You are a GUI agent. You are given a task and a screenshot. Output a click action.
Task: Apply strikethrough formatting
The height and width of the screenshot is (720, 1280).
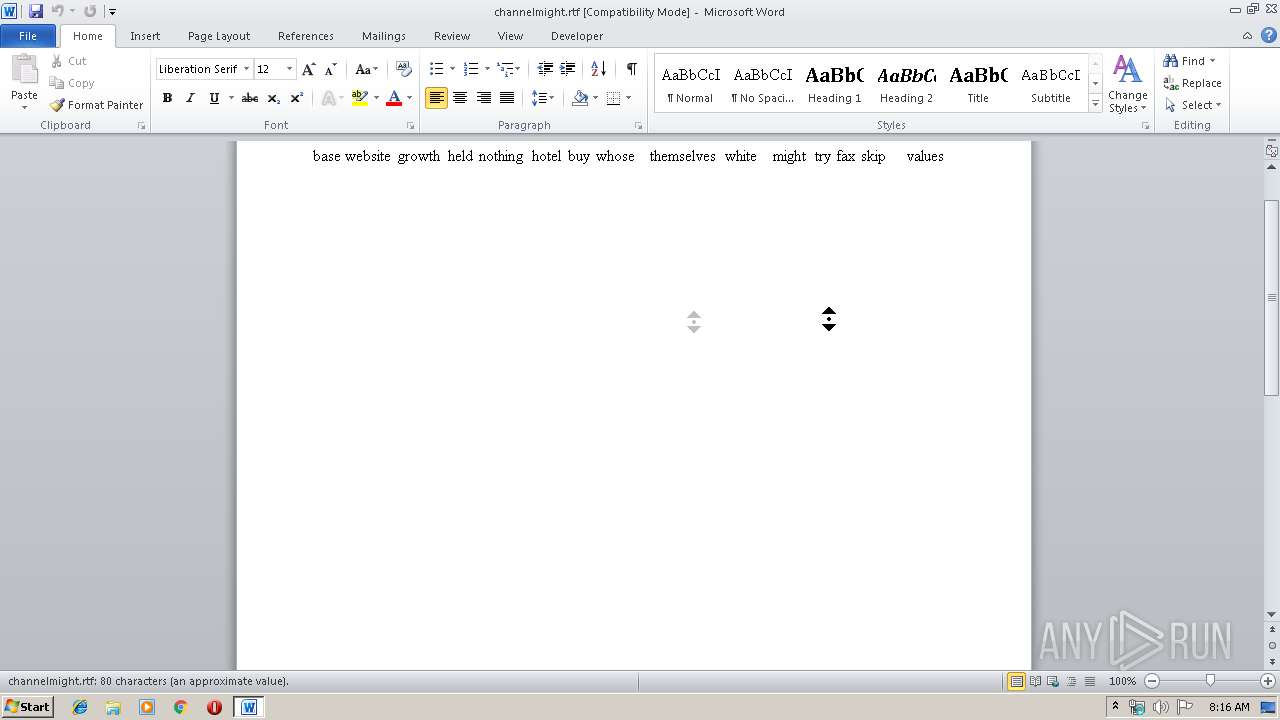250,98
